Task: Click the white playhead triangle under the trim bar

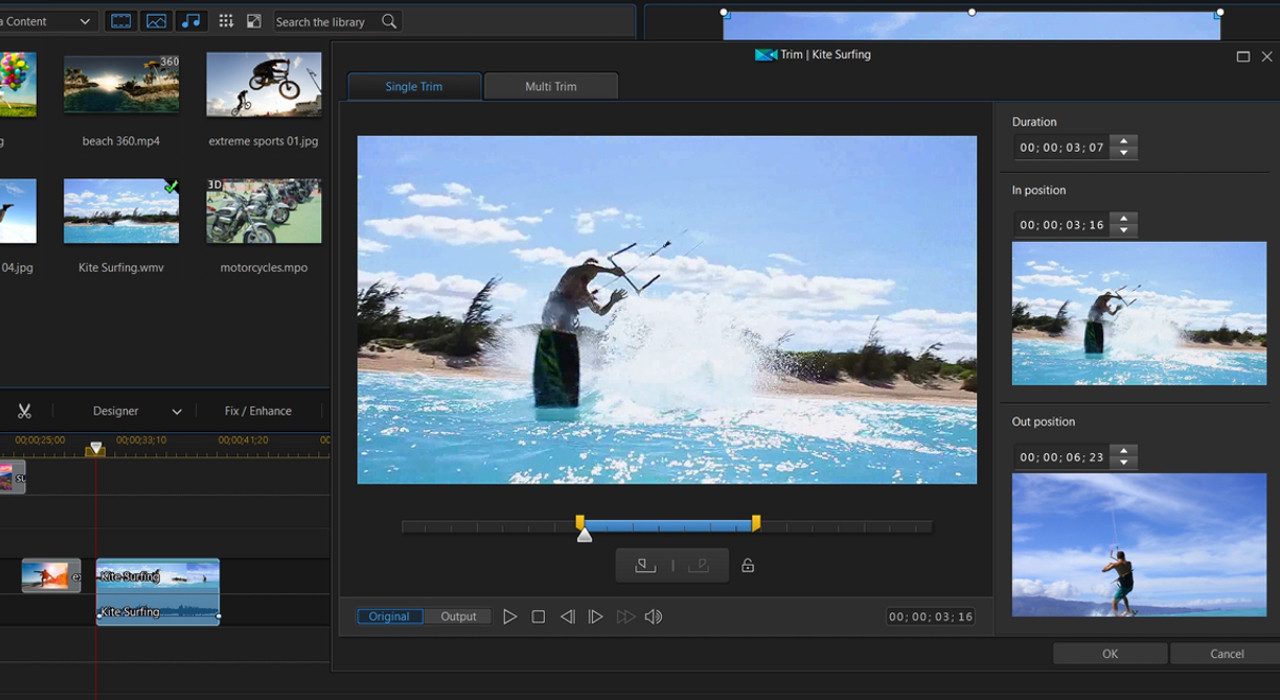Action: coord(585,536)
